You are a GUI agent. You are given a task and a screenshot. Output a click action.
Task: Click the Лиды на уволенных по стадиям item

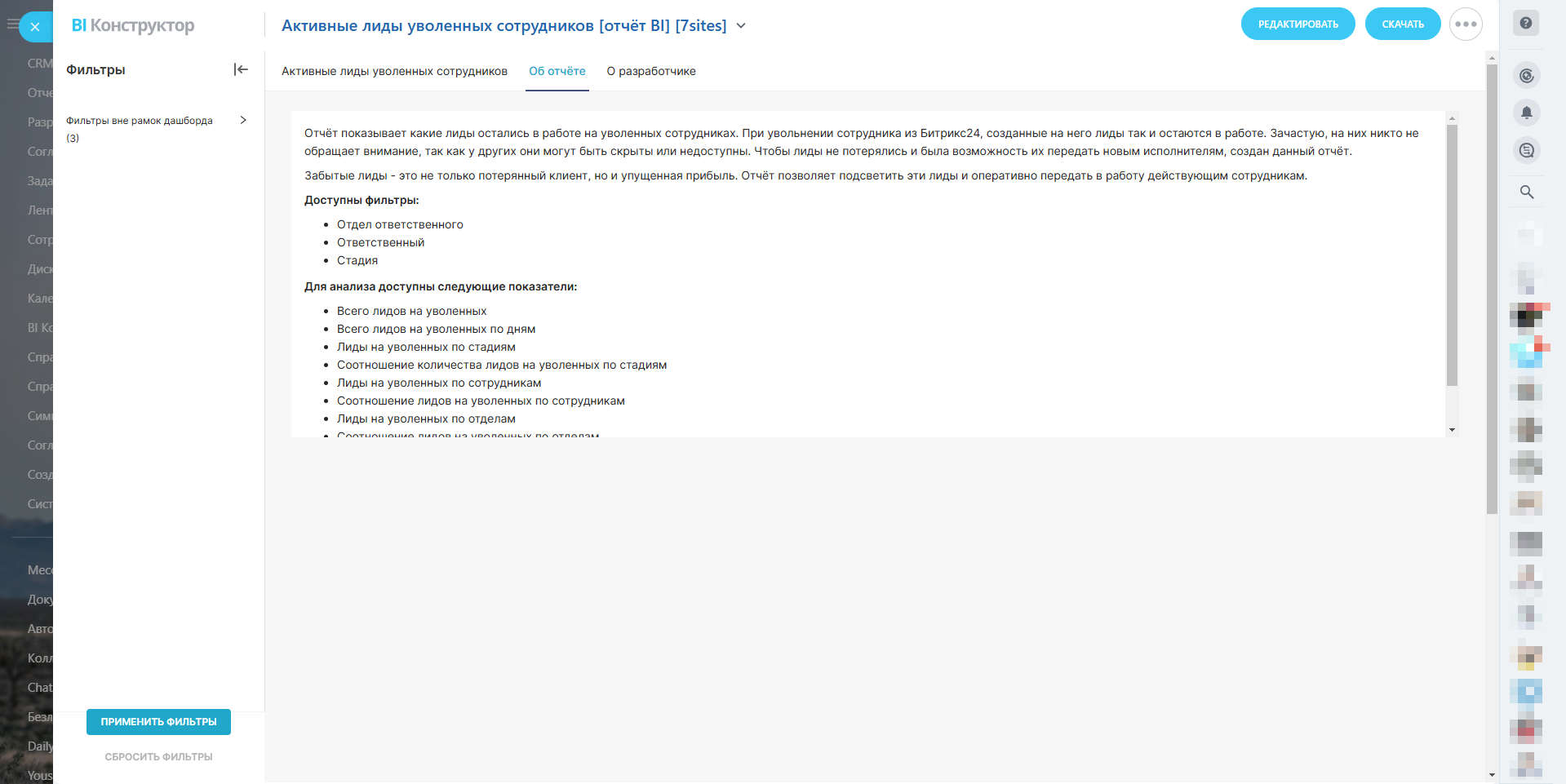click(x=426, y=347)
